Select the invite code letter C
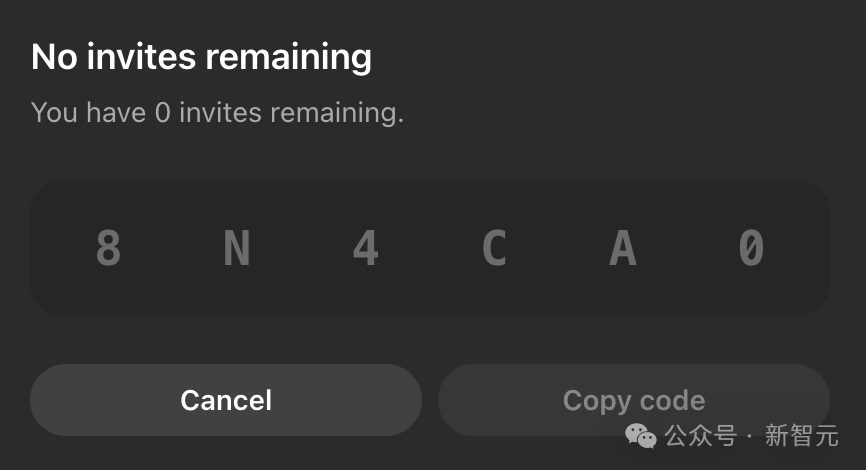 click(x=494, y=248)
